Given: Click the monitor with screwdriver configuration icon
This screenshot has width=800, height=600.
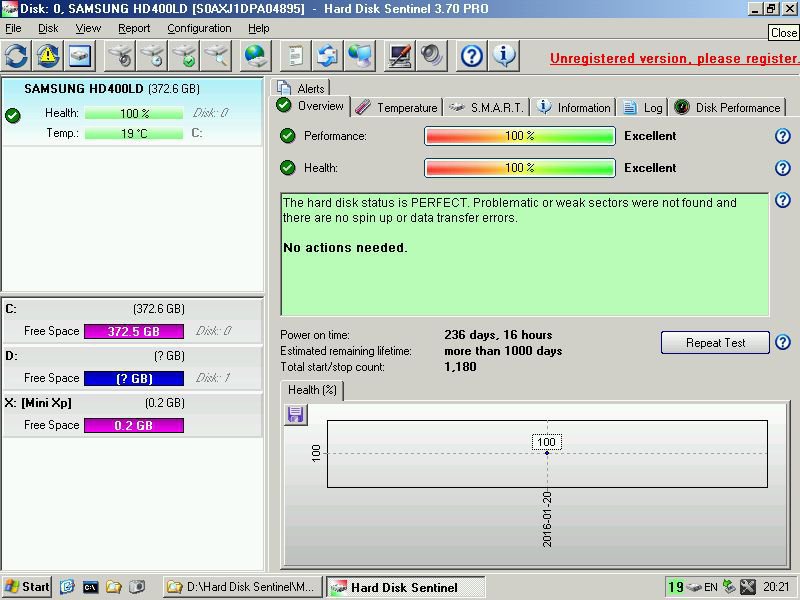Looking at the screenshot, I should (400, 56).
